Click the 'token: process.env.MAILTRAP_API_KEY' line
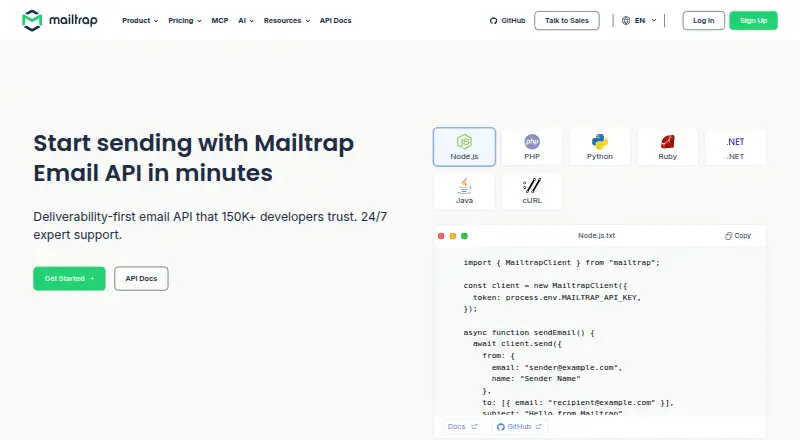800x440 pixels. tap(557, 297)
